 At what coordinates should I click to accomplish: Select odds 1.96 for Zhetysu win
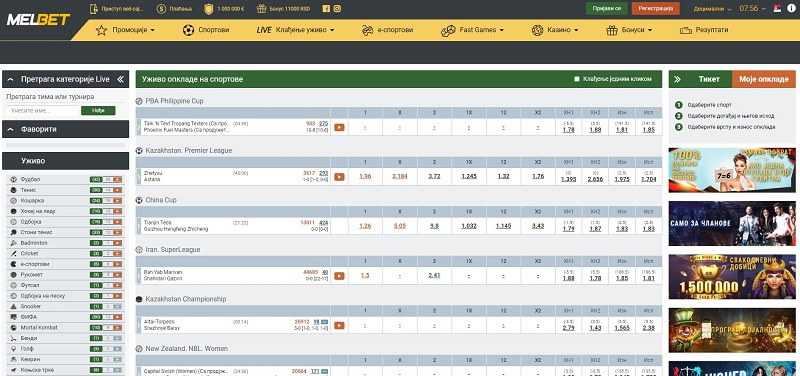coord(365,177)
